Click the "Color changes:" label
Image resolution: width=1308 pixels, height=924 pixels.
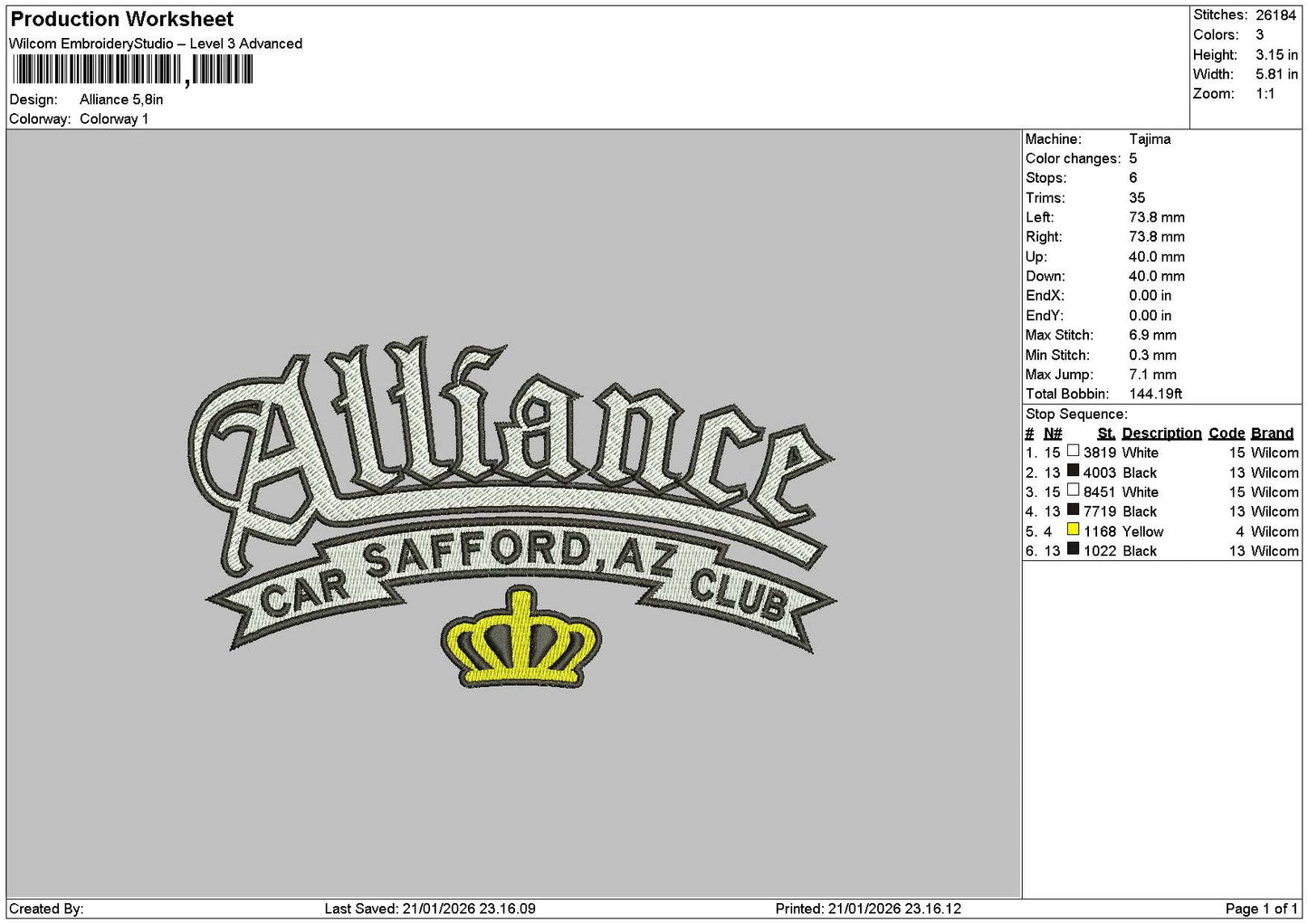1073,158
